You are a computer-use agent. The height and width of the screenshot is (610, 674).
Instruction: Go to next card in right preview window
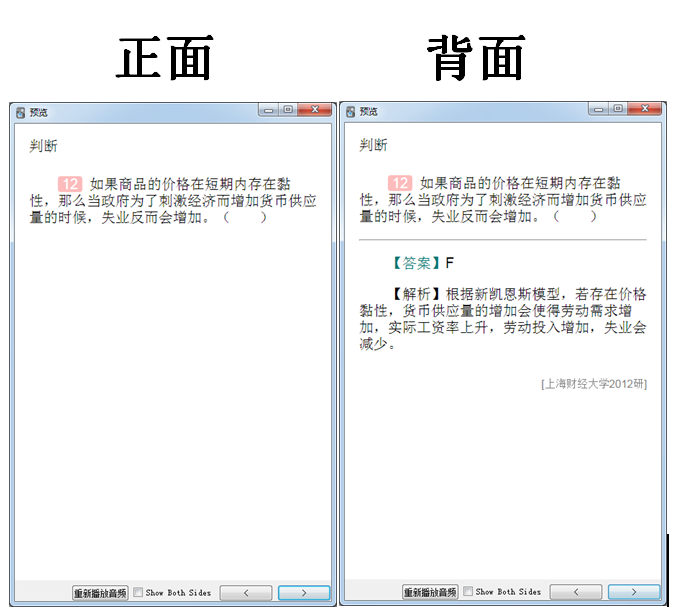pyautogui.click(x=634, y=592)
